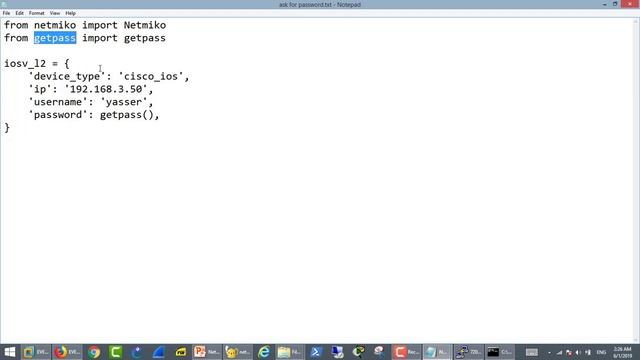Open the taskbar clock and date
Image resolution: width=640 pixels, height=360 pixels.
[x=622, y=352]
